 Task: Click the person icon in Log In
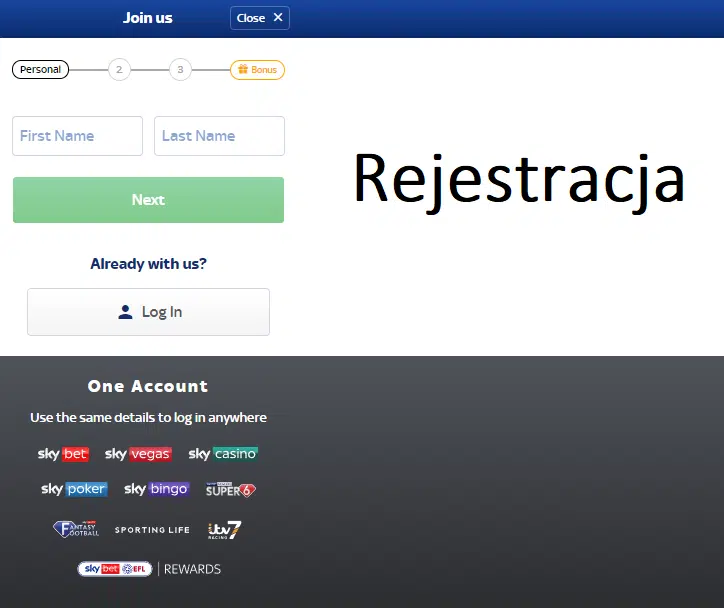(125, 312)
